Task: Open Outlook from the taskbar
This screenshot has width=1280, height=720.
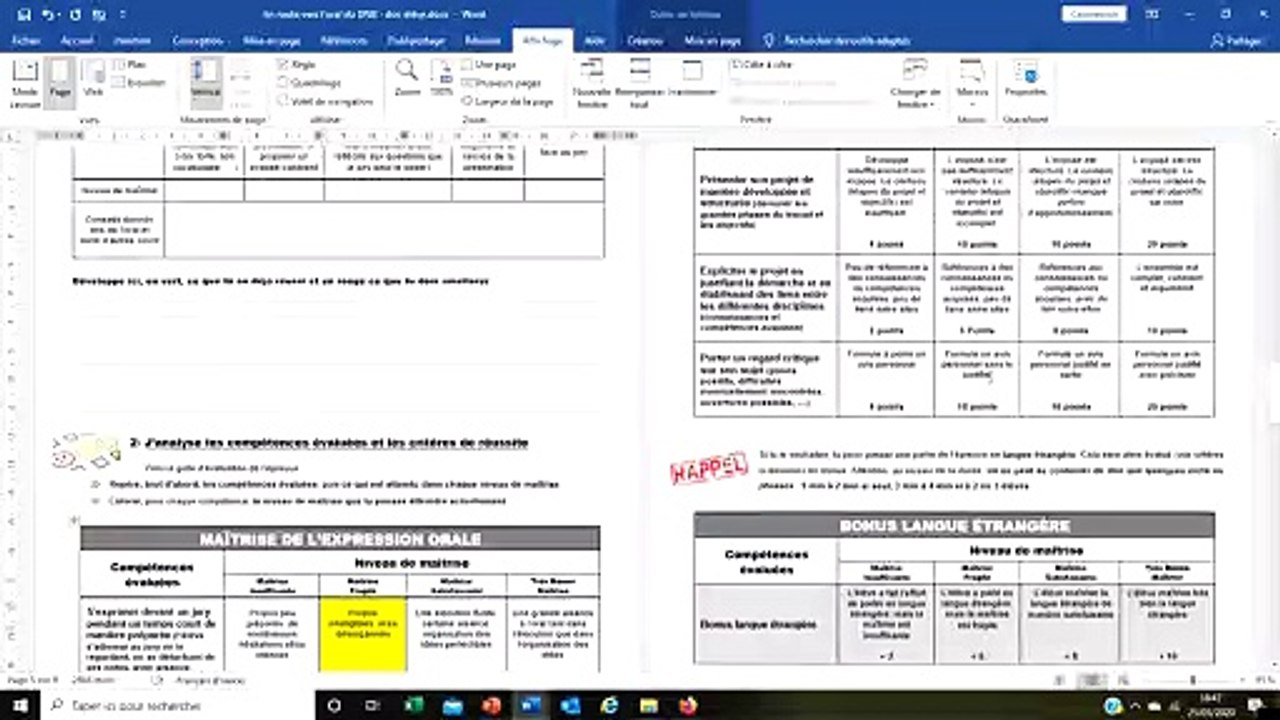Action: tap(570, 705)
